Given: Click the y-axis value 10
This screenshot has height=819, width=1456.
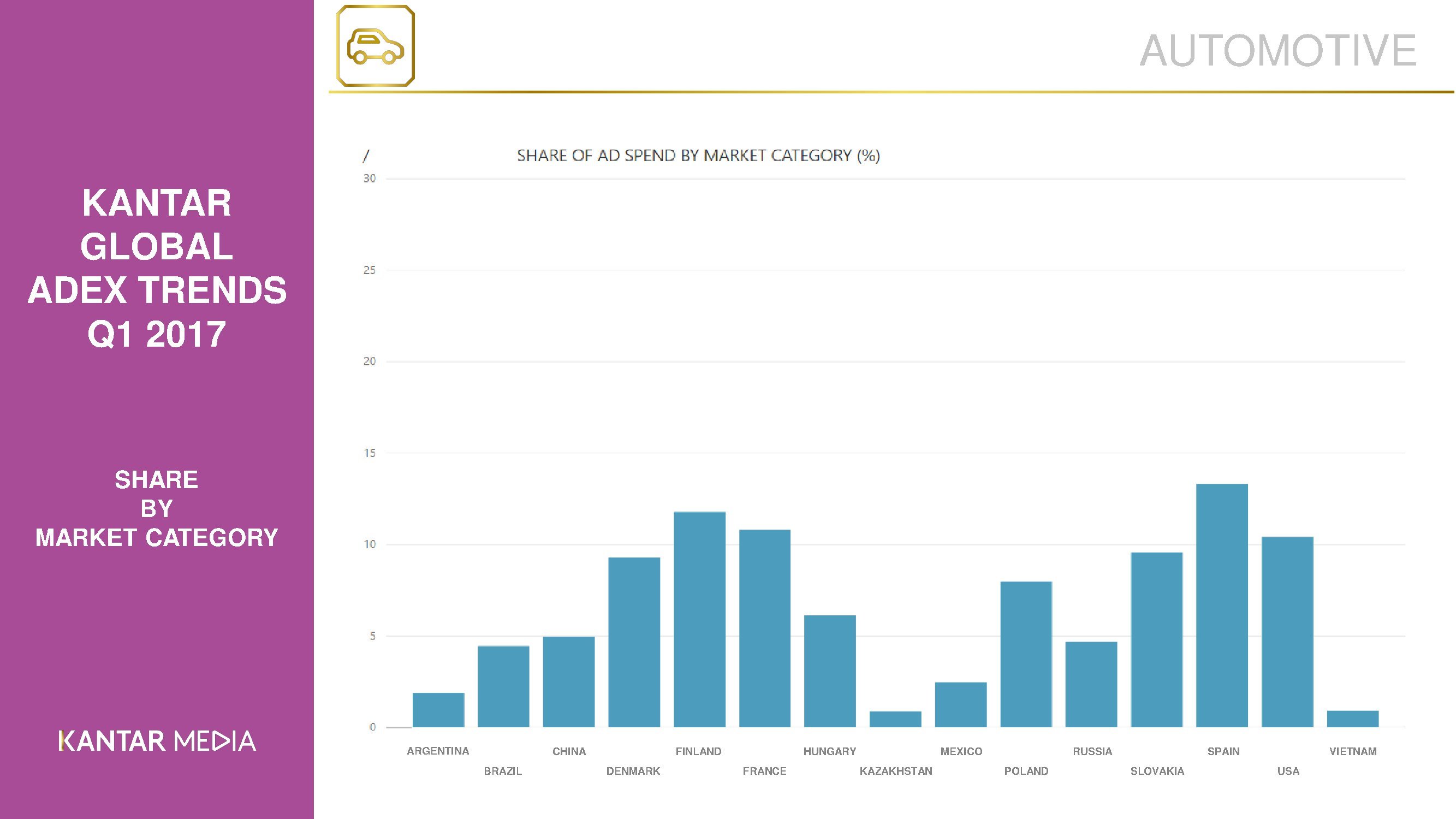Looking at the screenshot, I should [370, 544].
